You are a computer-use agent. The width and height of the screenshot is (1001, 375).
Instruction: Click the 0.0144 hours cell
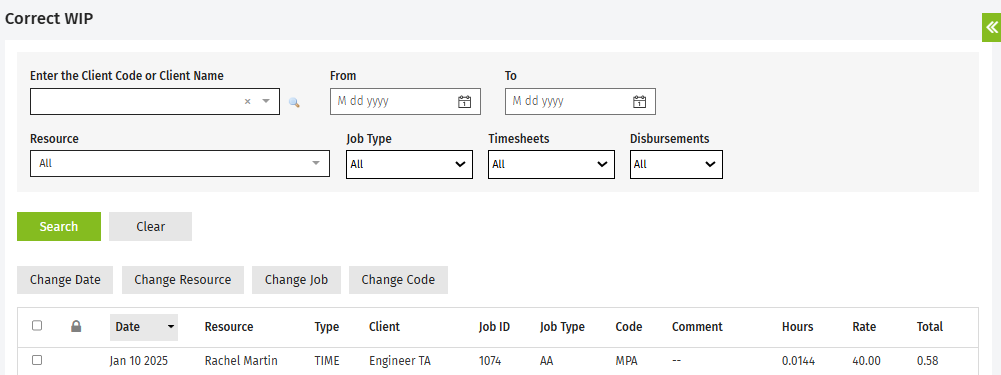(799, 361)
